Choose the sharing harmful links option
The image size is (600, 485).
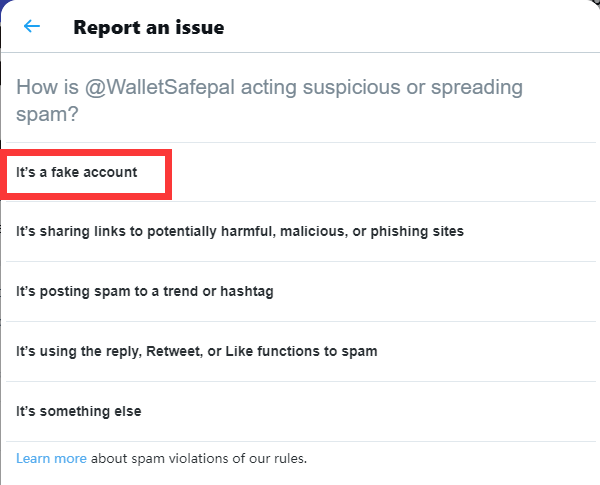(x=240, y=231)
